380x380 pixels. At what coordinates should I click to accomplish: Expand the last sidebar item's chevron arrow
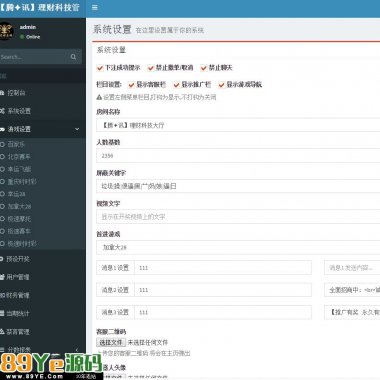(x=77, y=350)
